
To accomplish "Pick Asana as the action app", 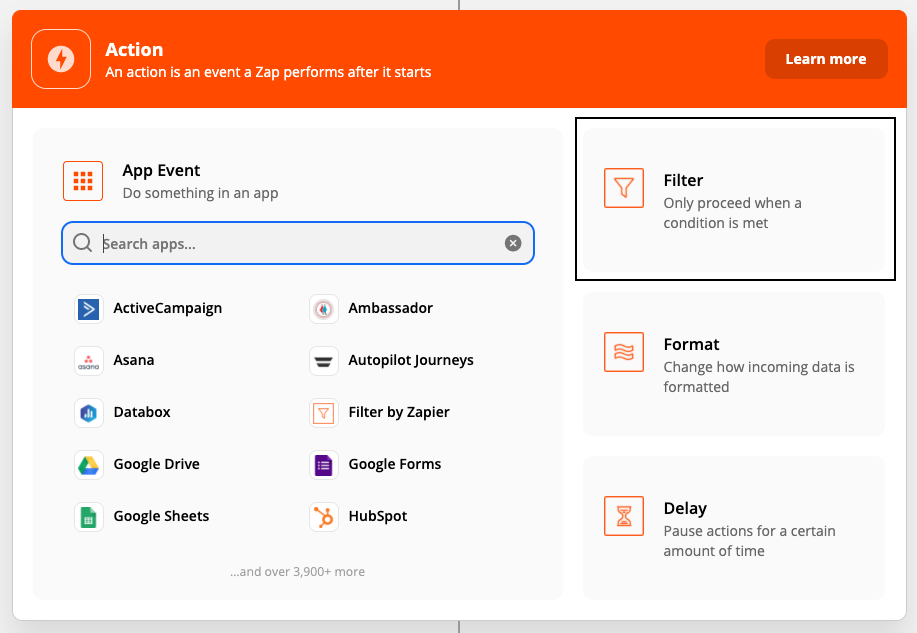I will click(x=134, y=360).
